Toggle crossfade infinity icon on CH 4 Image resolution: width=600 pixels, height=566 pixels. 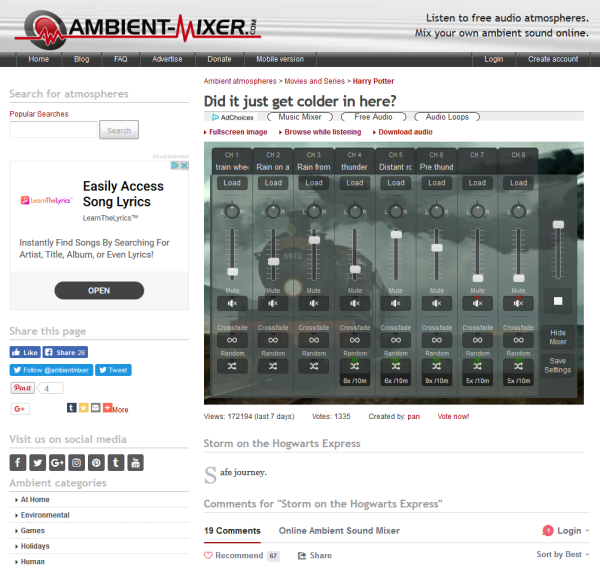point(355,340)
